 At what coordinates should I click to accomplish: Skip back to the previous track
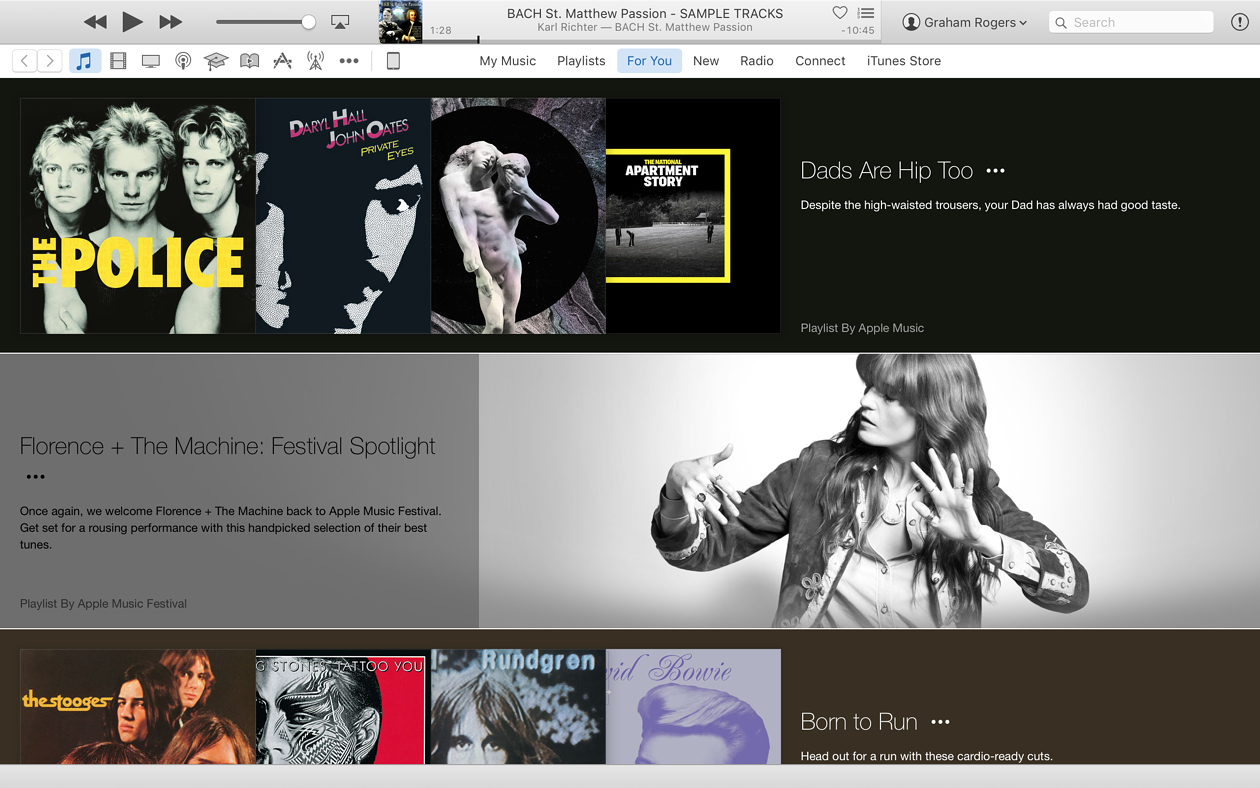pos(95,22)
